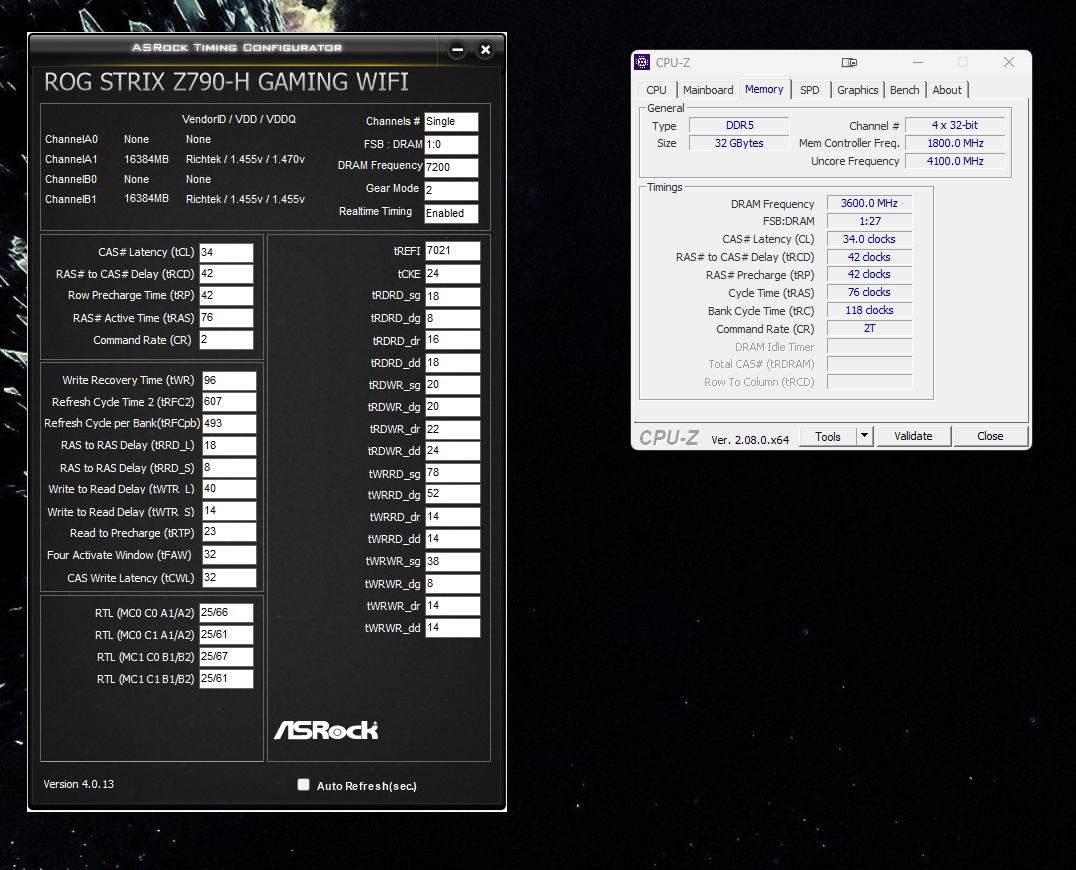Click the tWTR_S value field
The width and height of the screenshot is (1076, 870).
pos(229,510)
